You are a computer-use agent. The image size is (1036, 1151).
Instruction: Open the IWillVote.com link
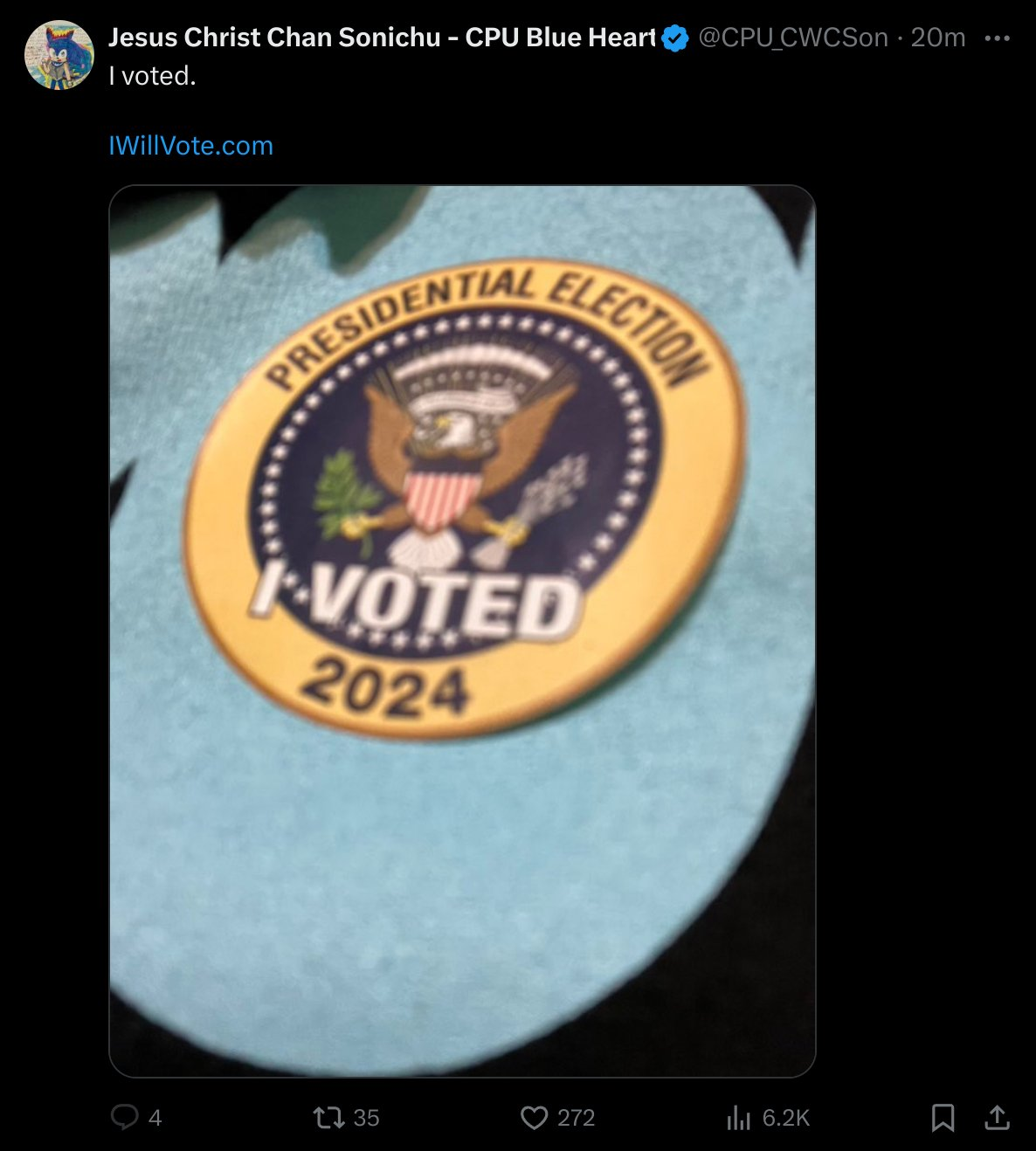click(190, 145)
